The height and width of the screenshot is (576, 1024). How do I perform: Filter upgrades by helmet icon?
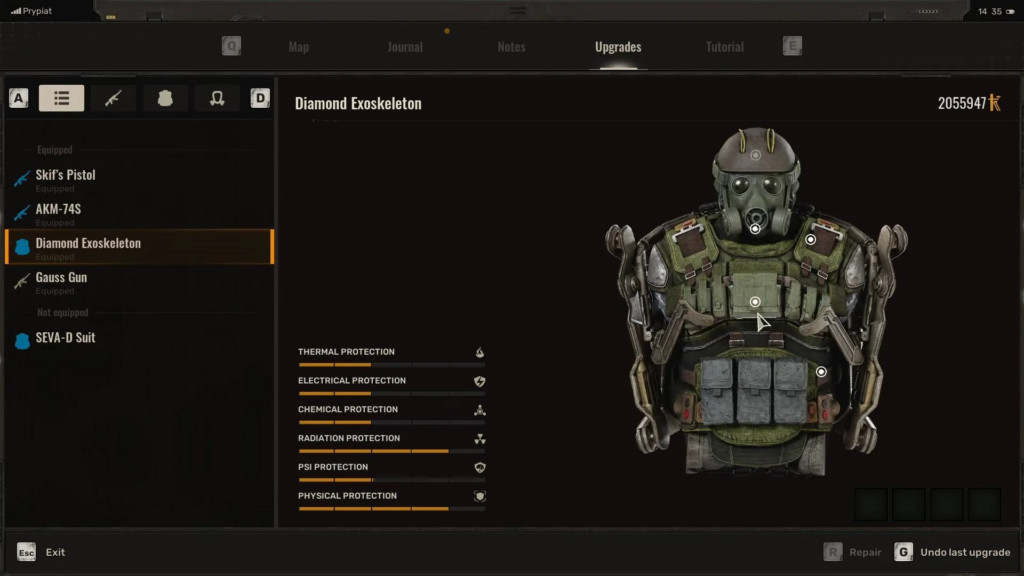tap(216, 98)
